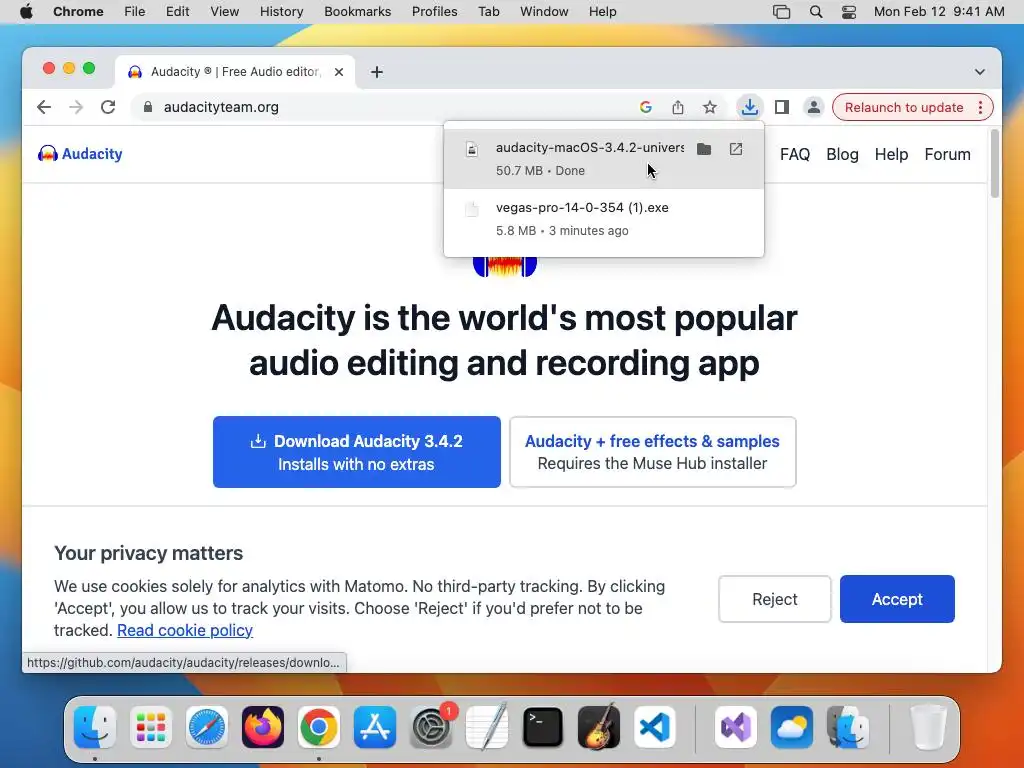This screenshot has width=1024, height=768.
Task: Click the lock site info icon
Action: pos(148,107)
